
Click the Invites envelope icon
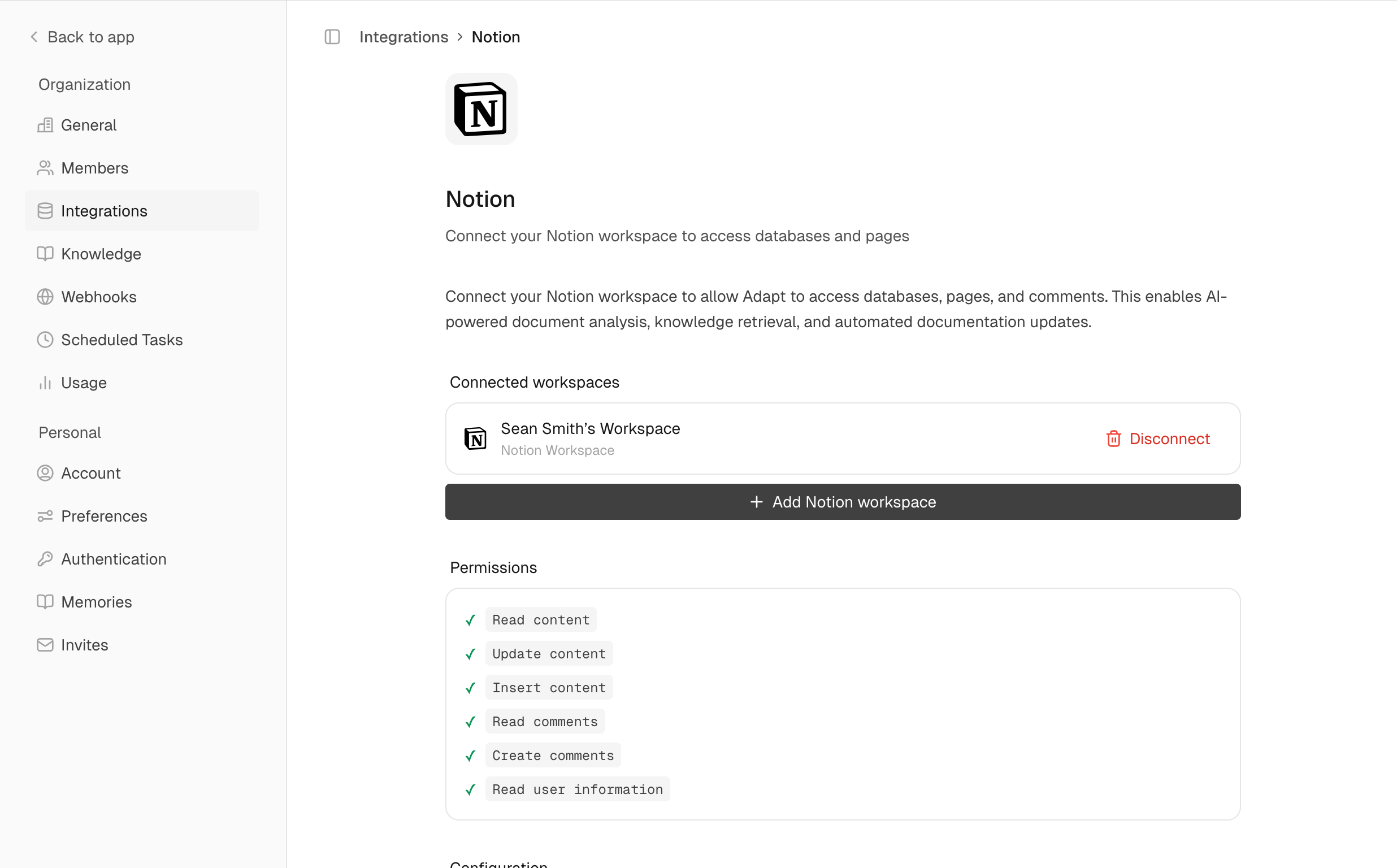pos(45,645)
